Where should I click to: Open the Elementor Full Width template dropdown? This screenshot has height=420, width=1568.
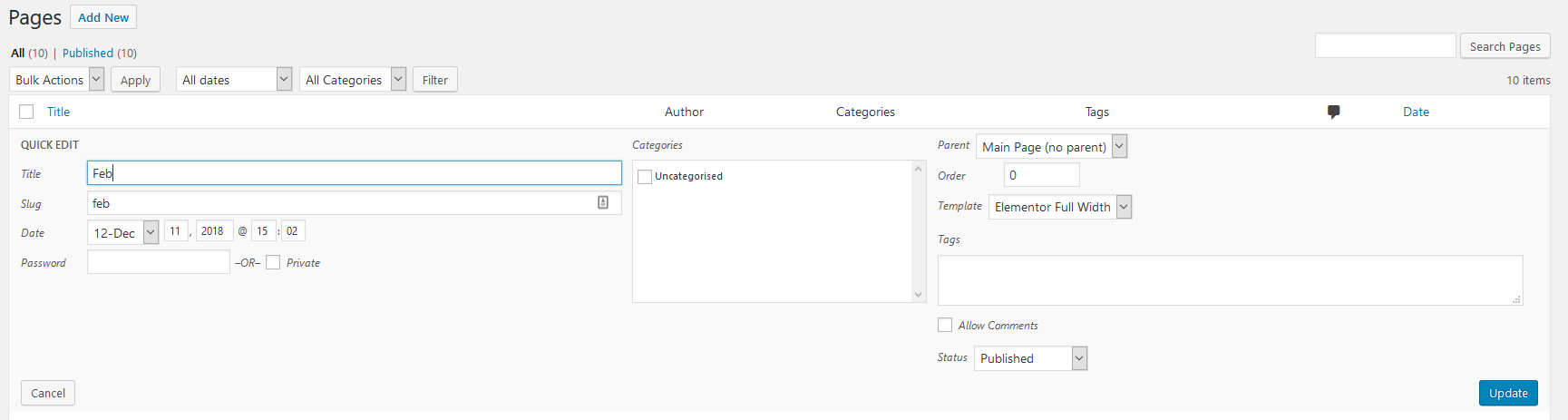(1060, 207)
